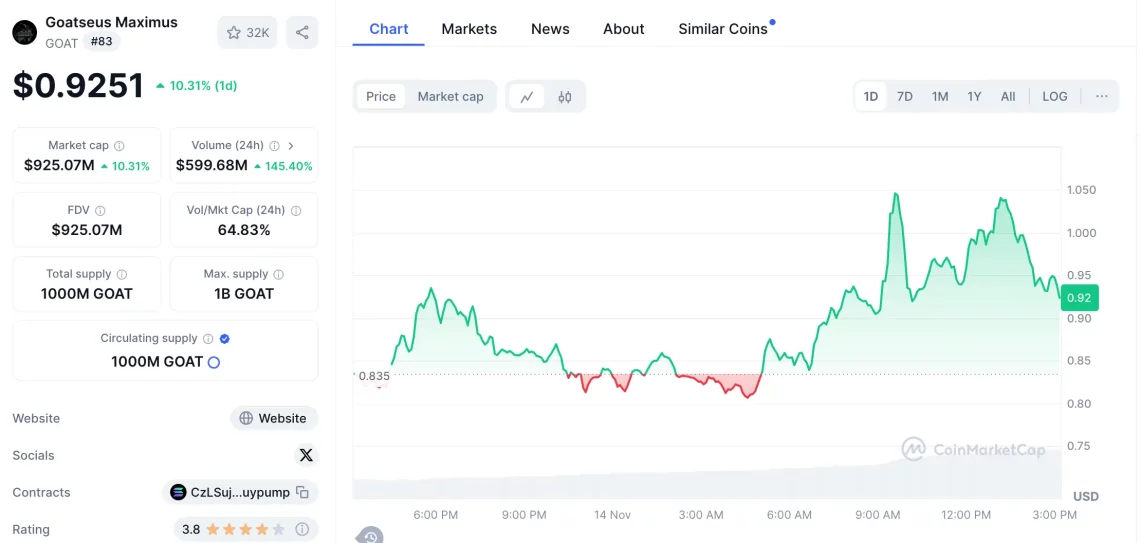Screen dimensions: 1140x543
Task: Open Total supply info icon
Action: click(122, 275)
